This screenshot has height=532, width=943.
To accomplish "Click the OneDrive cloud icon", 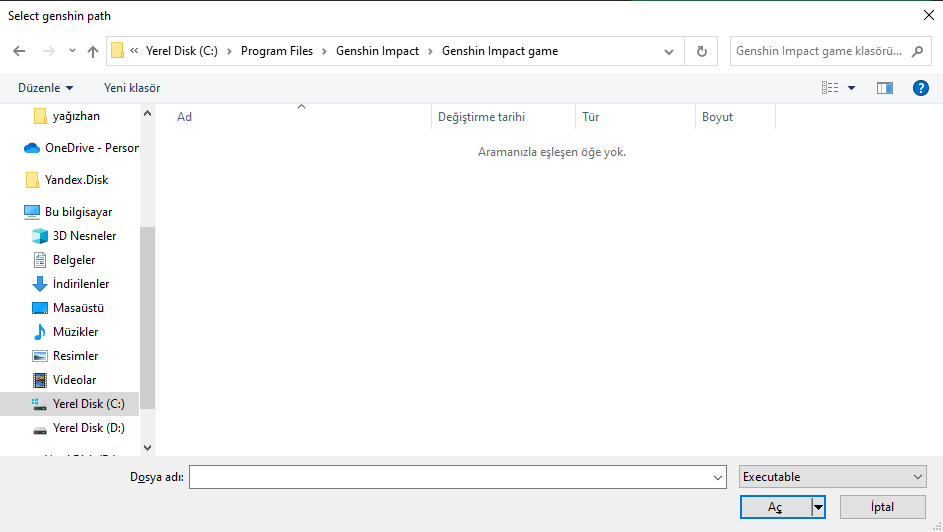I will [x=32, y=148].
